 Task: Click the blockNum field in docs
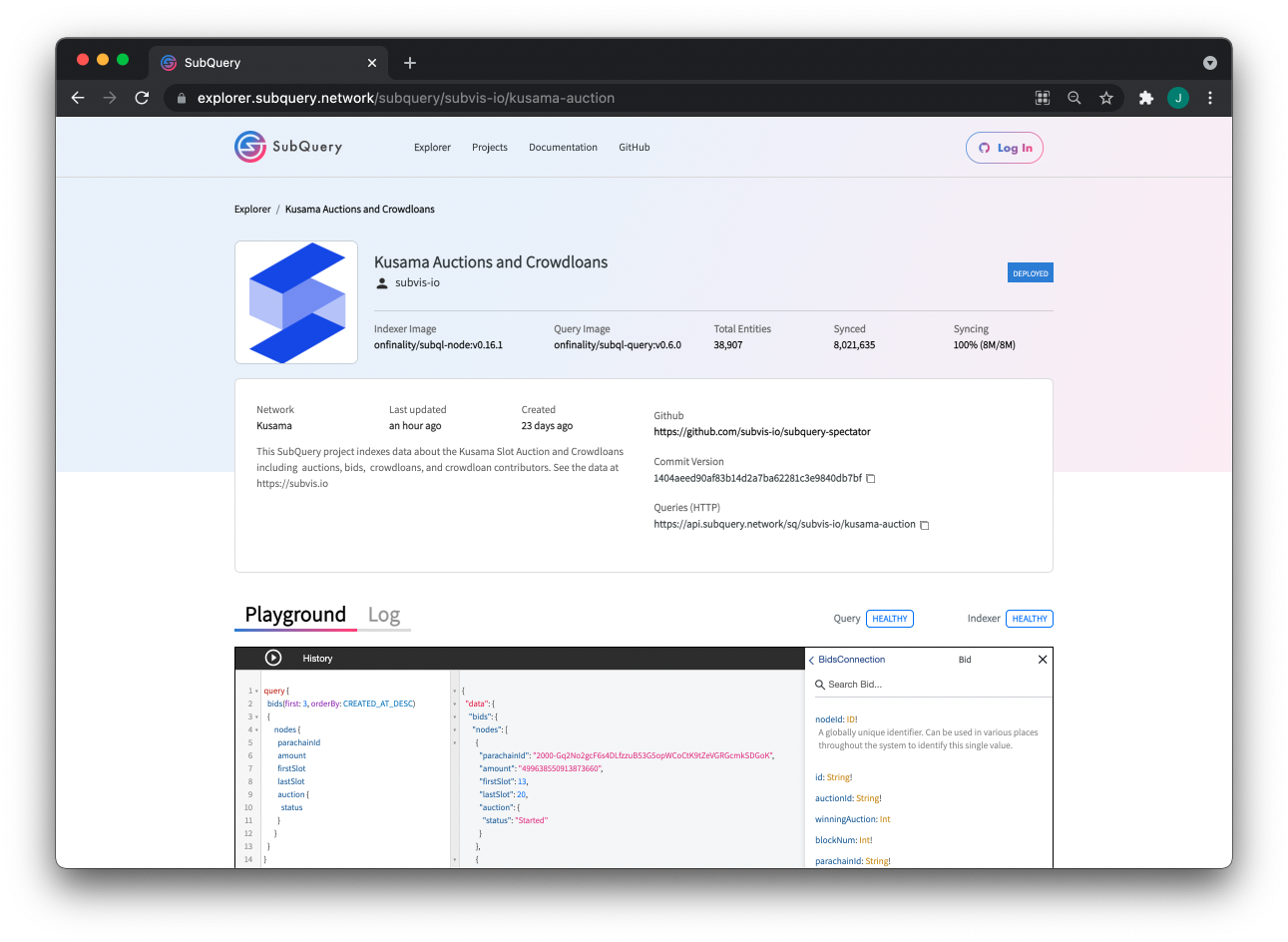click(835, 840)
